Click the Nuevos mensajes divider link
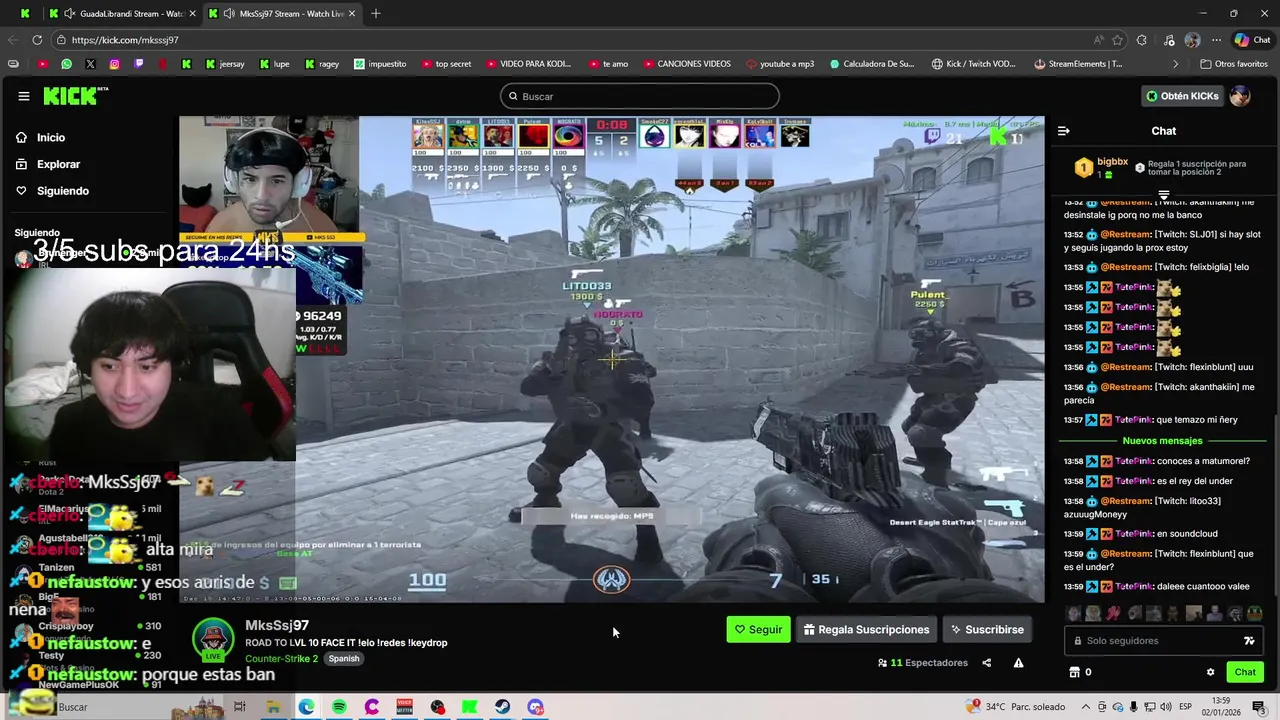The width and height of the screenshot is (1280, 720). point(1162,441)
